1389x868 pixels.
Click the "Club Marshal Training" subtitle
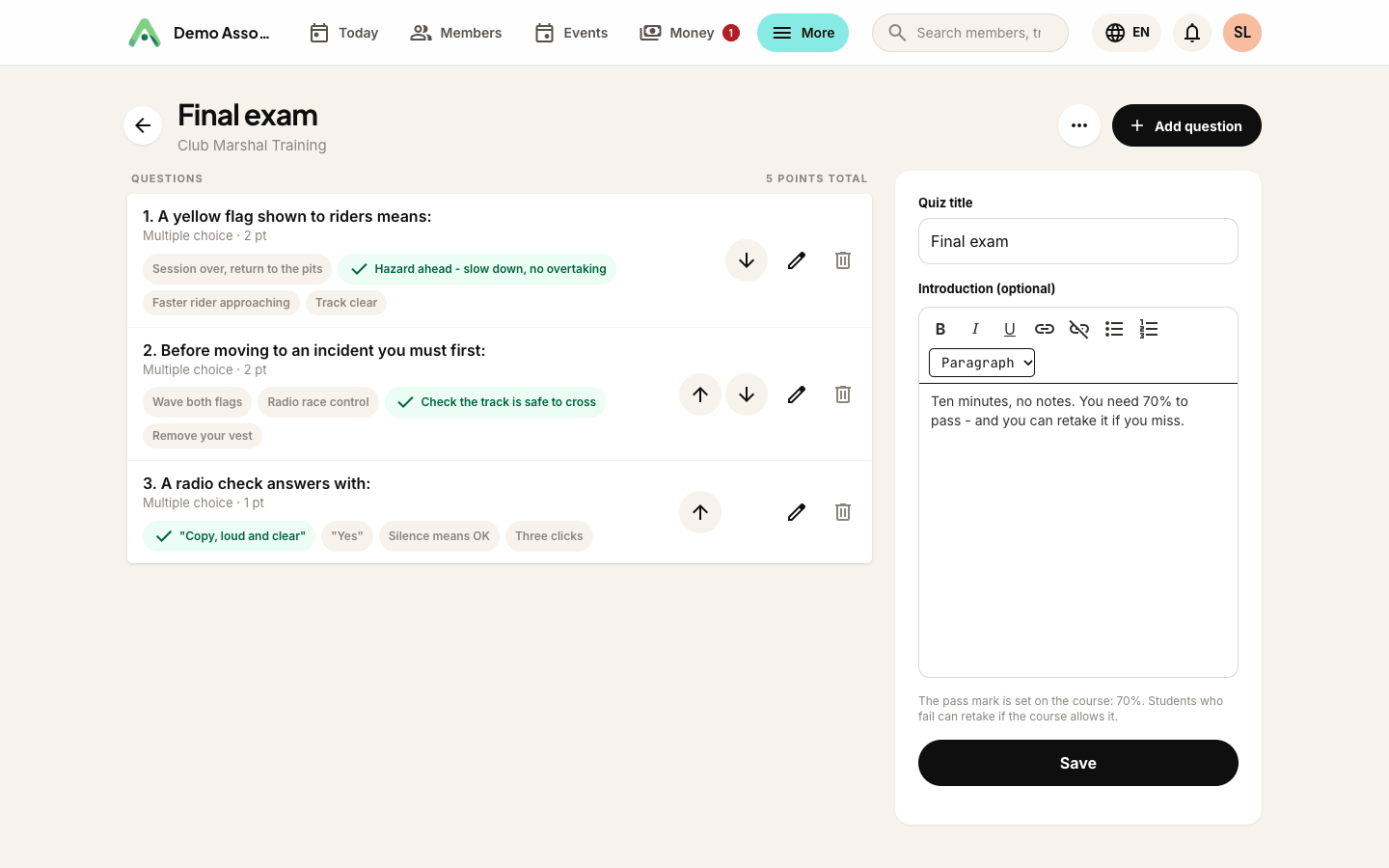(x=252, y=146)
